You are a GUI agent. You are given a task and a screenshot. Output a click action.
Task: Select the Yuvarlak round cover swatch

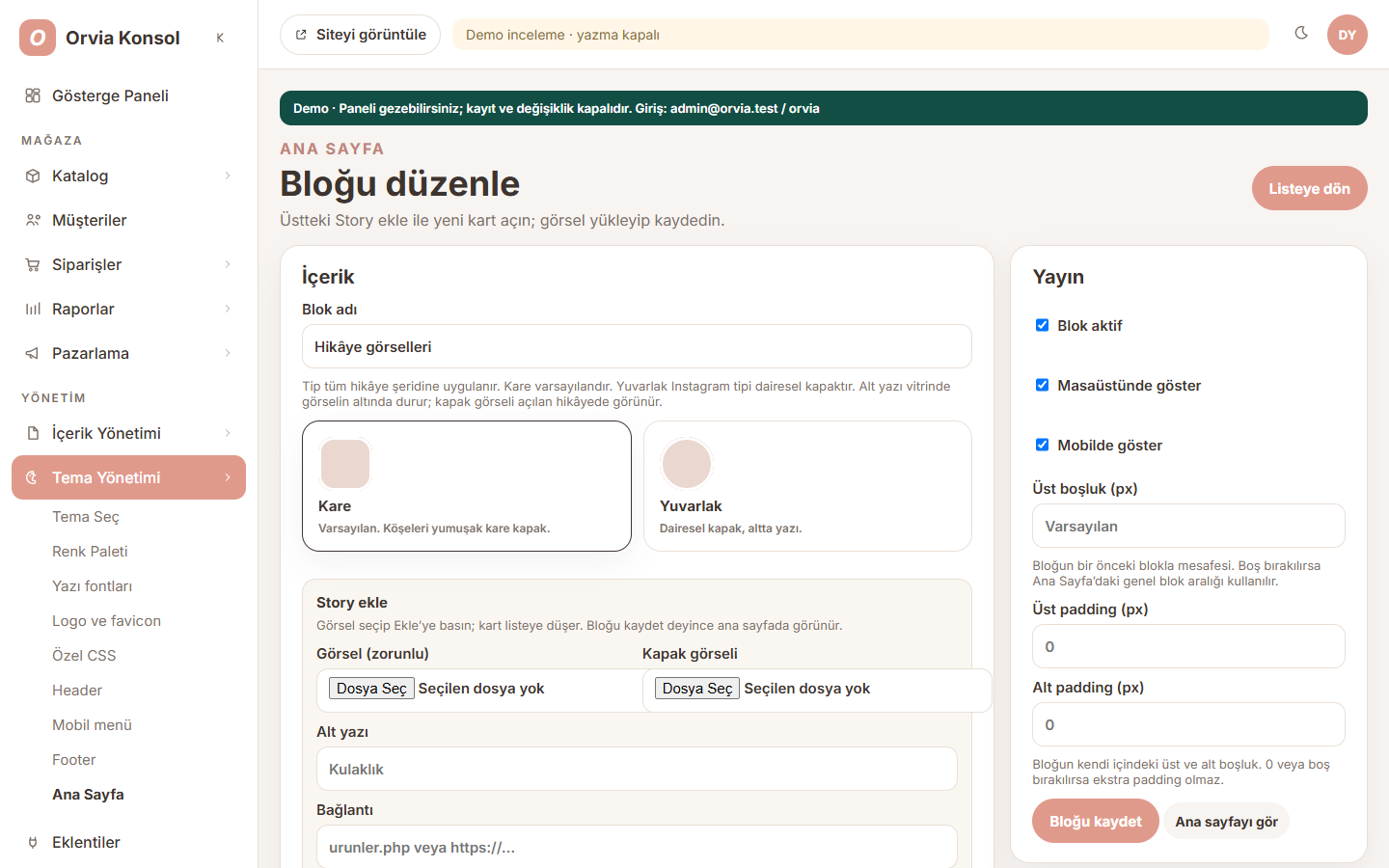pyautogui.click(x=687, y=464)
